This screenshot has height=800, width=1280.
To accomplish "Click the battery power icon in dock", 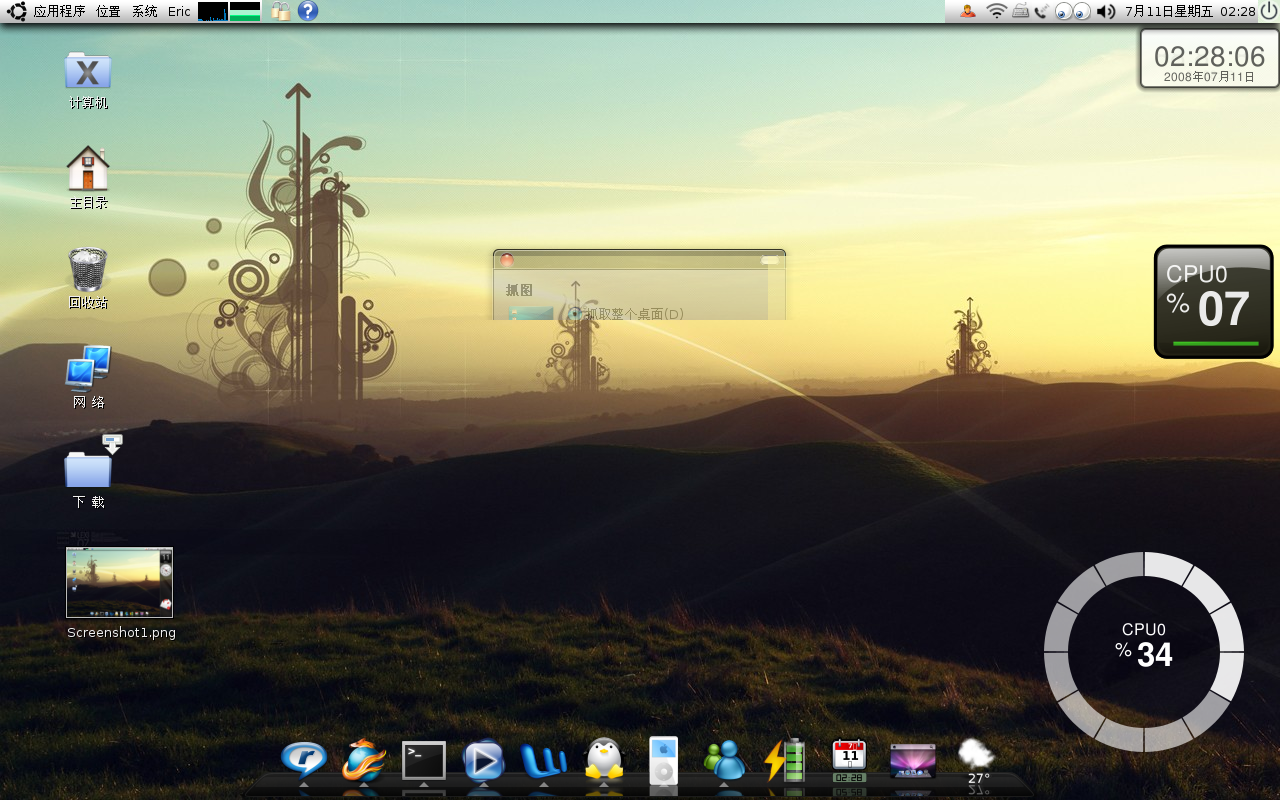I will pos(784,760).
